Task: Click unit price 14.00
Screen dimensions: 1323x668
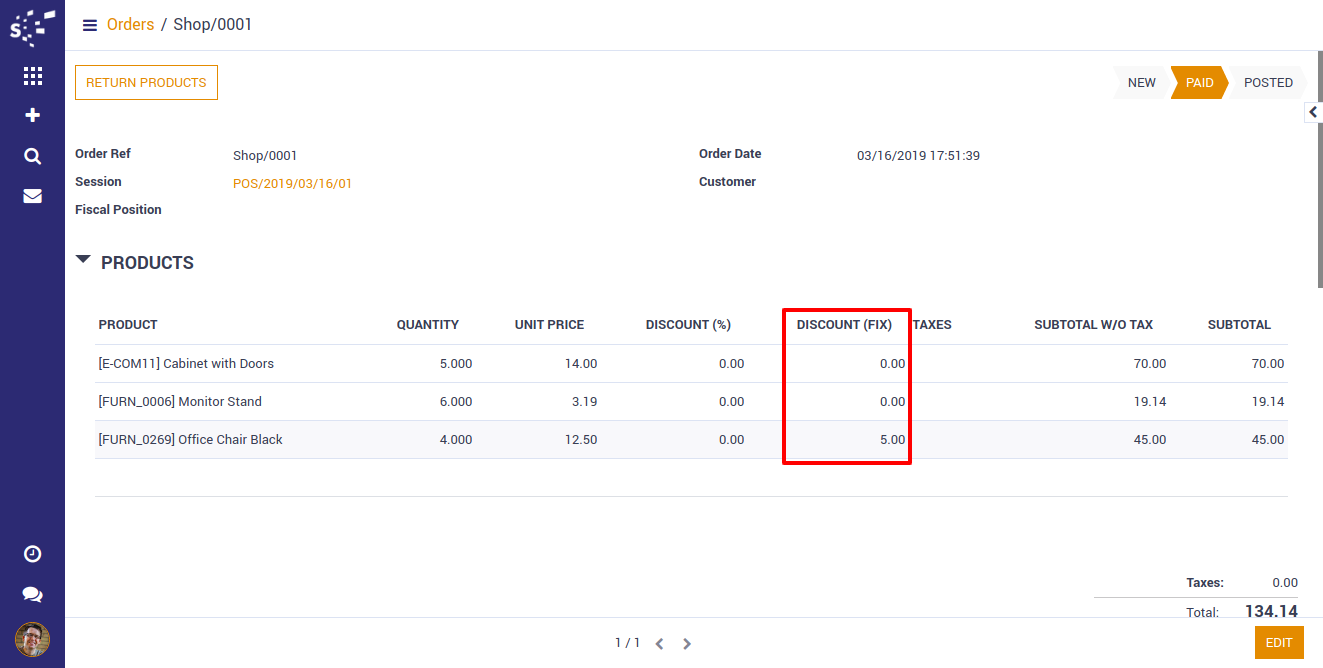Action: pos(581,364)
